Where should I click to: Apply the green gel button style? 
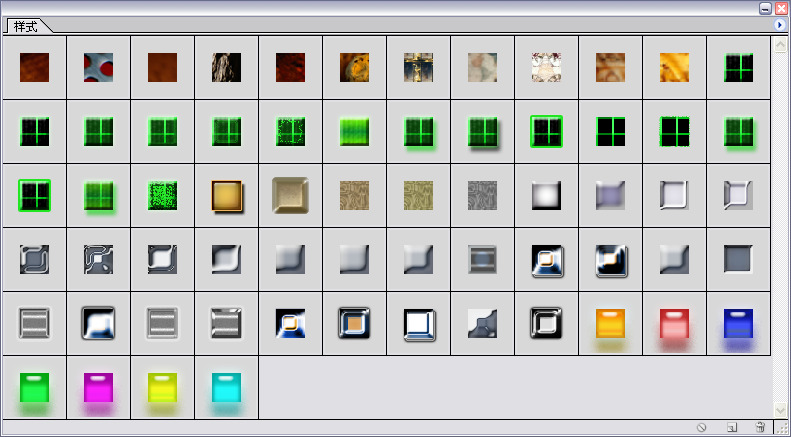click(34, 388)
